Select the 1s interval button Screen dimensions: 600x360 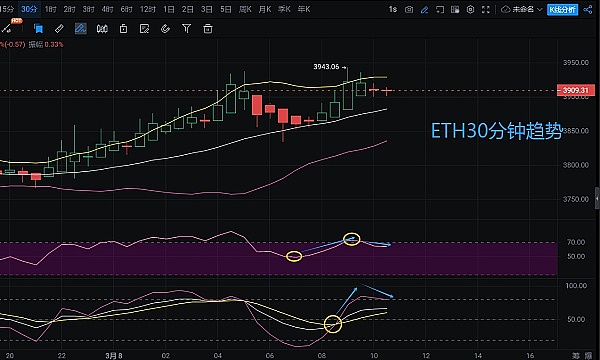pos(393,10)
